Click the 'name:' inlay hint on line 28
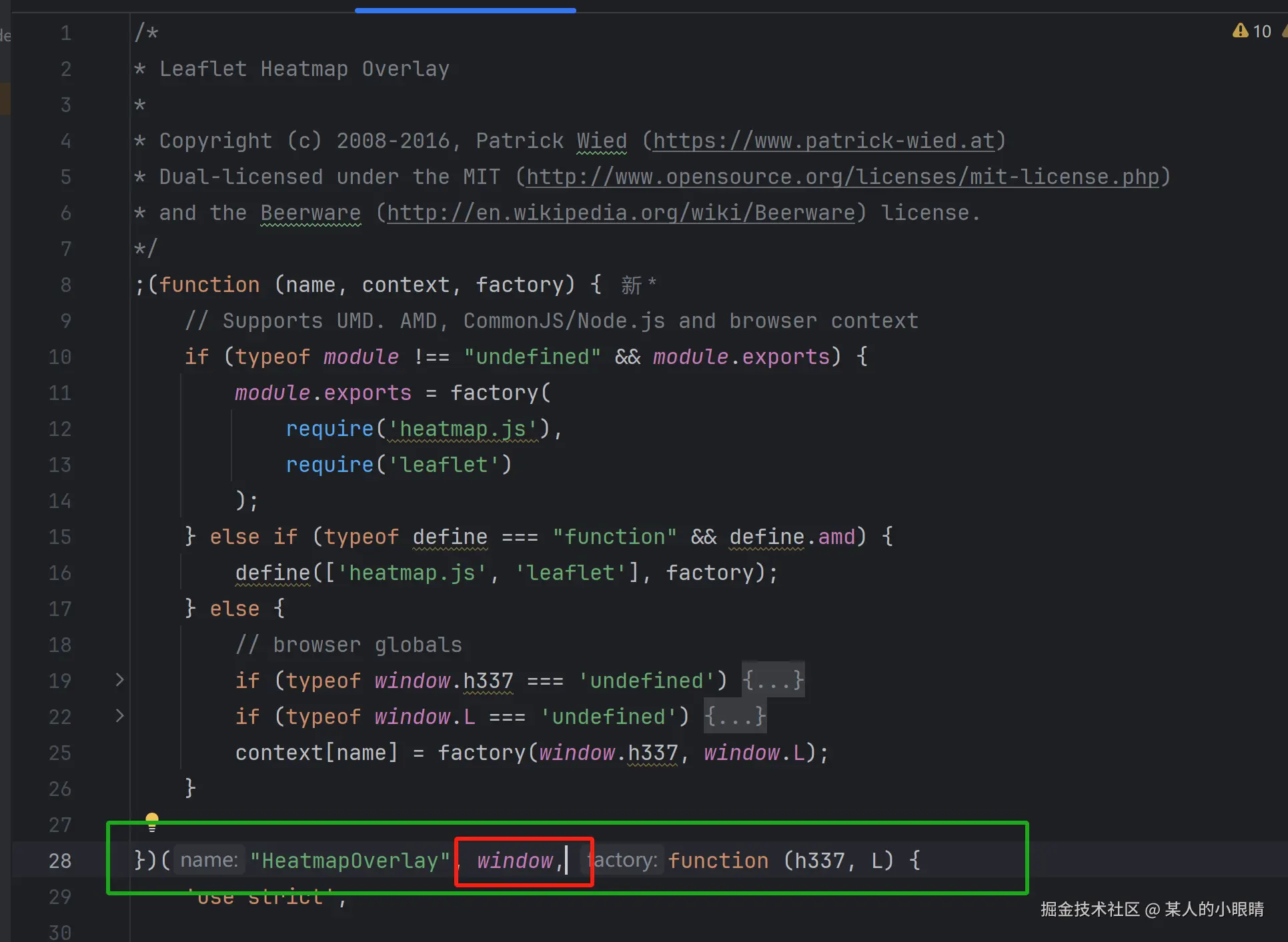This screenshot has width=1288, height=942. click(209, 860)
